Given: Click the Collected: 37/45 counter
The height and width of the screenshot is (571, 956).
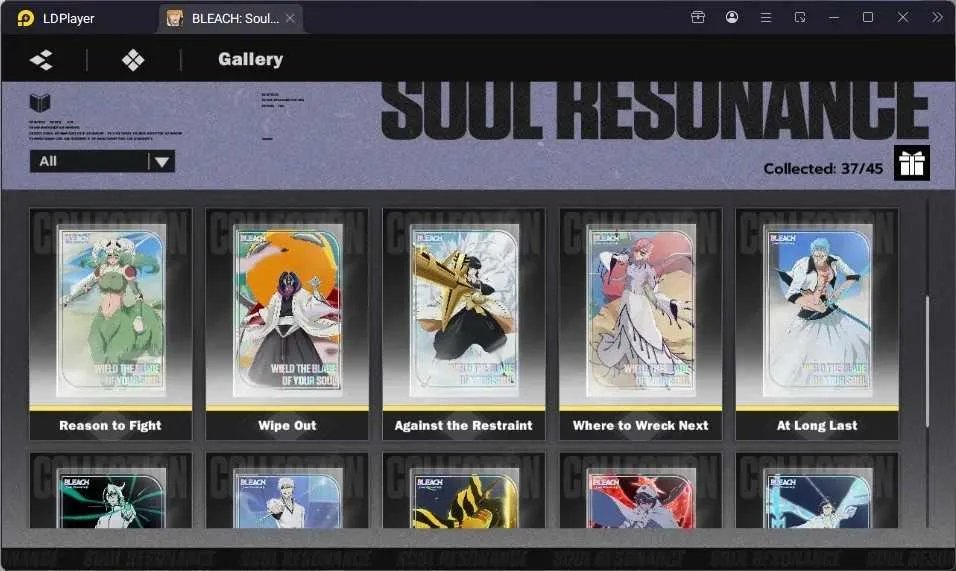Looking at the screenshot, I should [823, 169].
